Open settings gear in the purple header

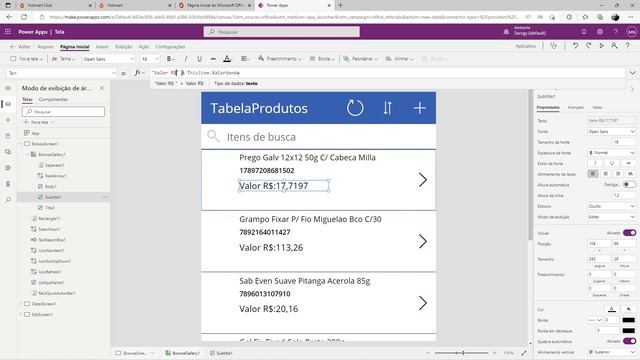(x=600, y=32)
